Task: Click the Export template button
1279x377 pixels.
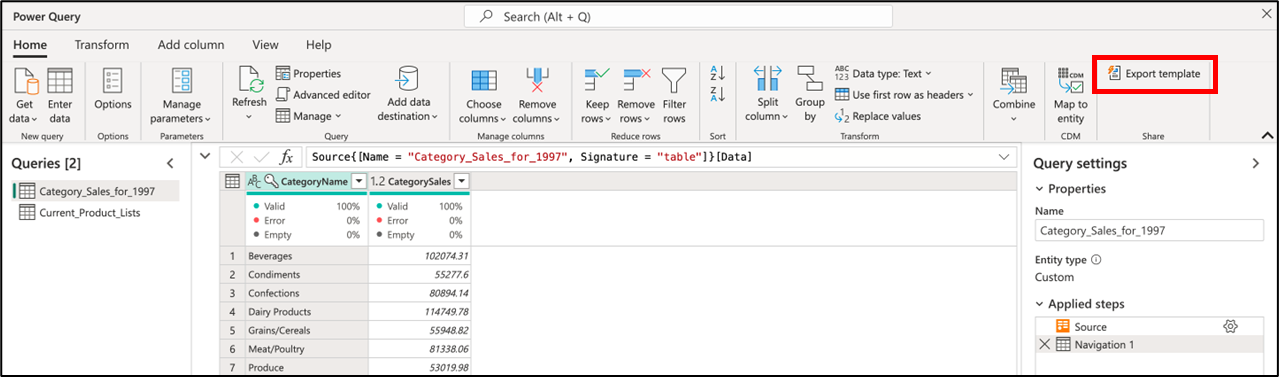Action: coord(1154,74)
